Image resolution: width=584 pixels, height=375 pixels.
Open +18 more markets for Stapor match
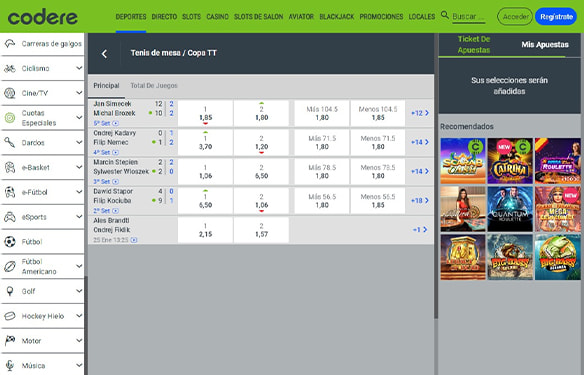tap(420, 200)
